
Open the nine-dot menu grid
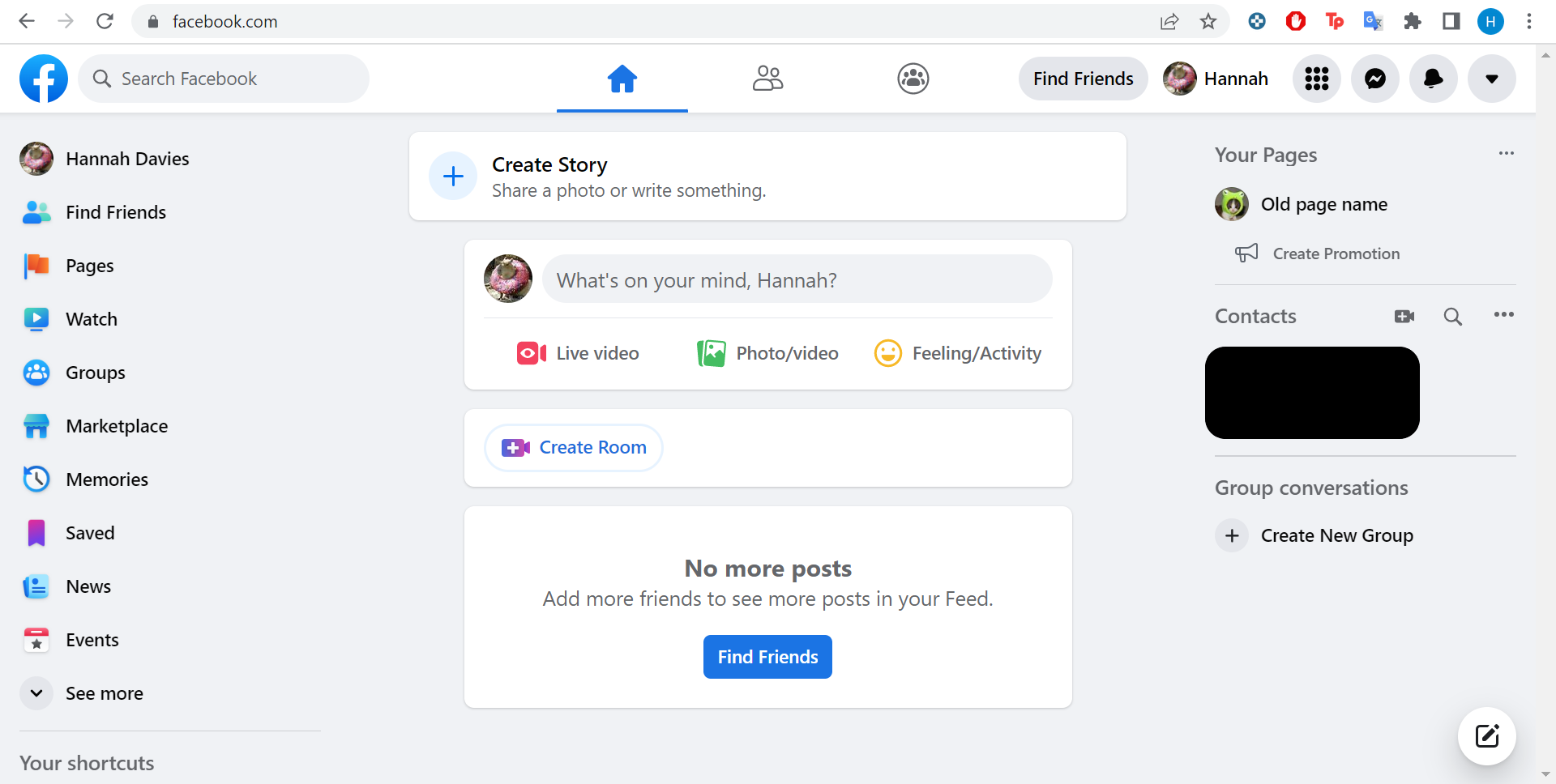[x=1317, y=79]
